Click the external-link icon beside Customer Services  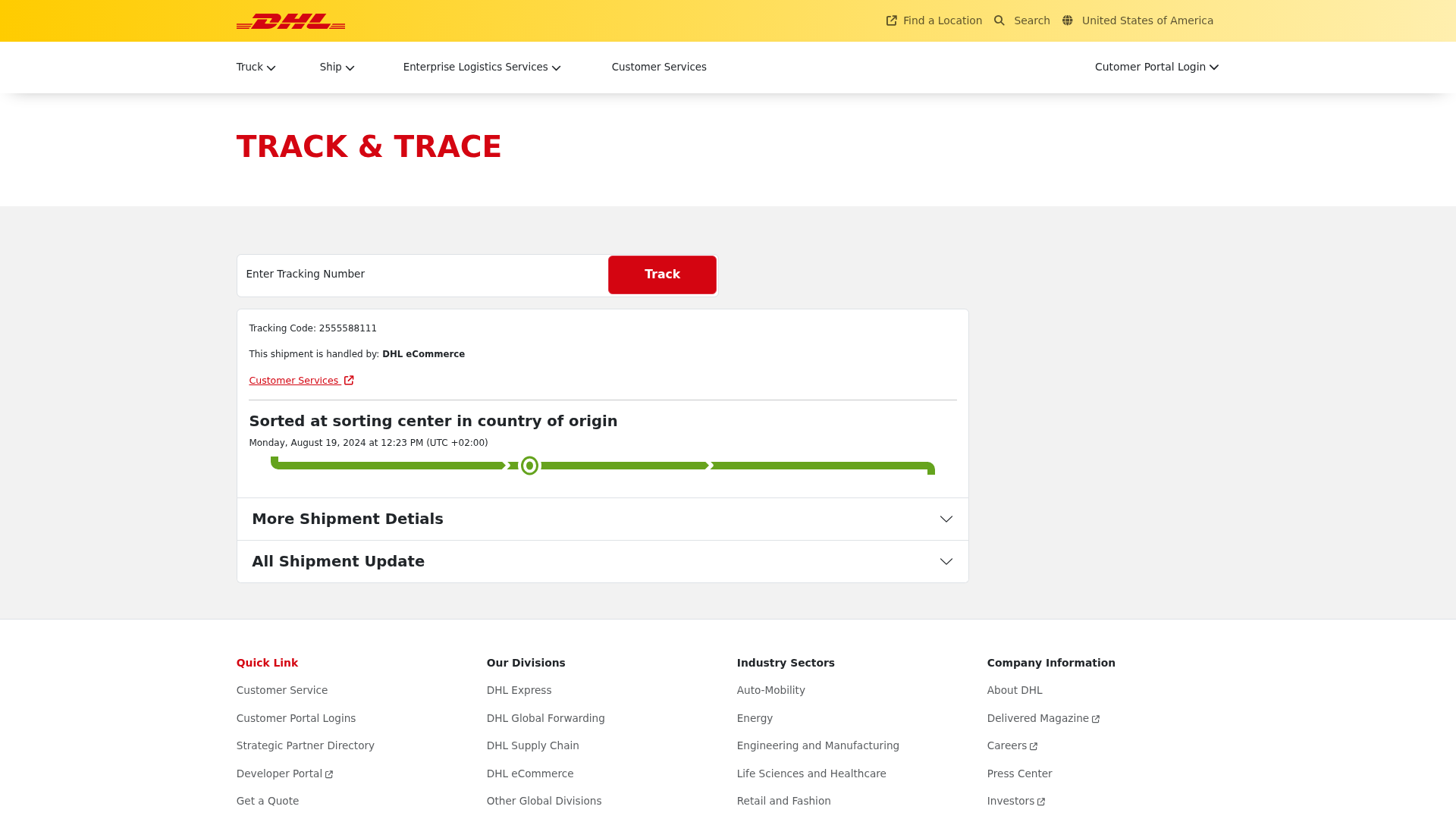tap(349, 381)
